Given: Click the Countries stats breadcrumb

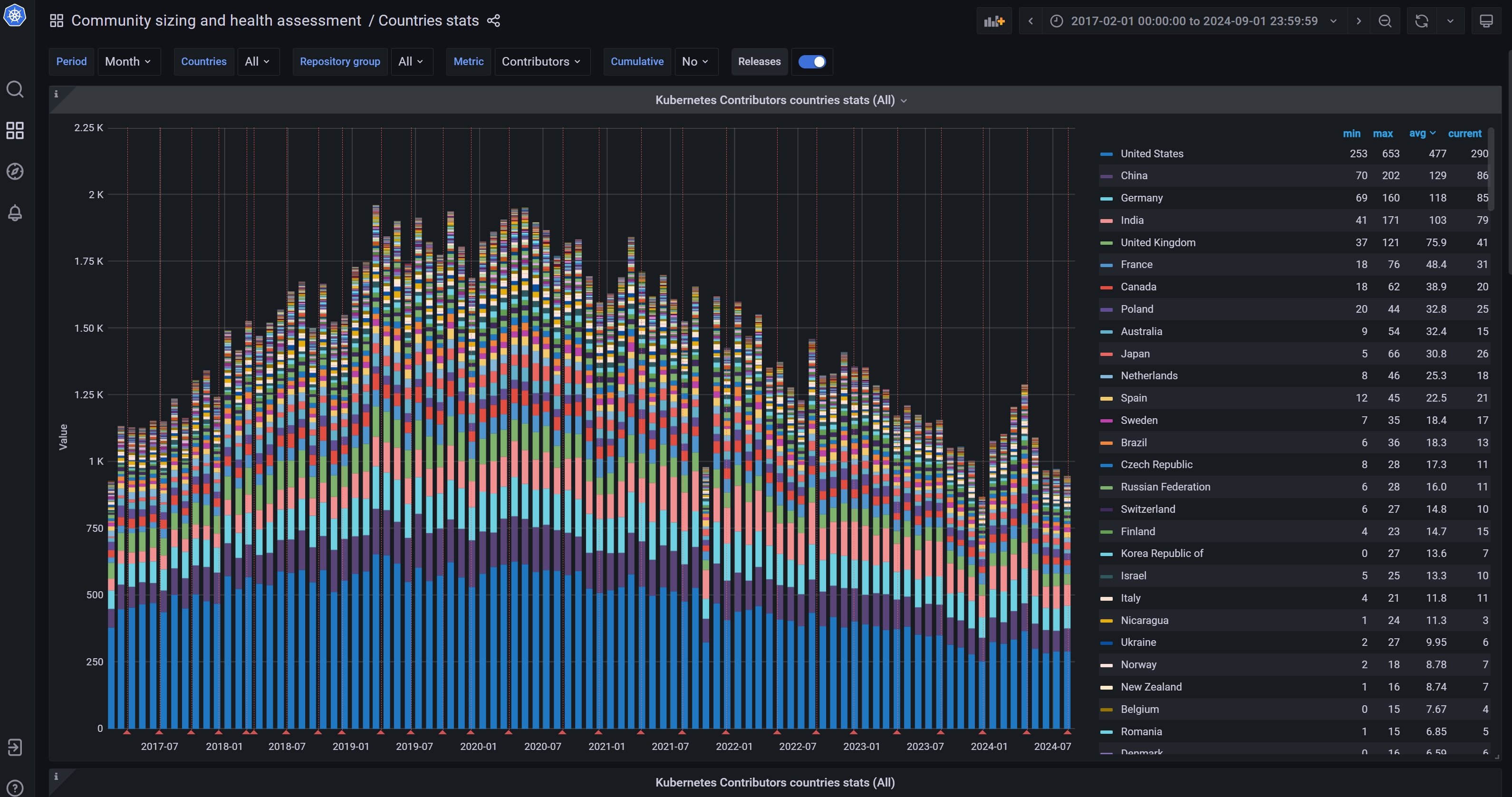Looking at the screenshot, I should 429,20.
